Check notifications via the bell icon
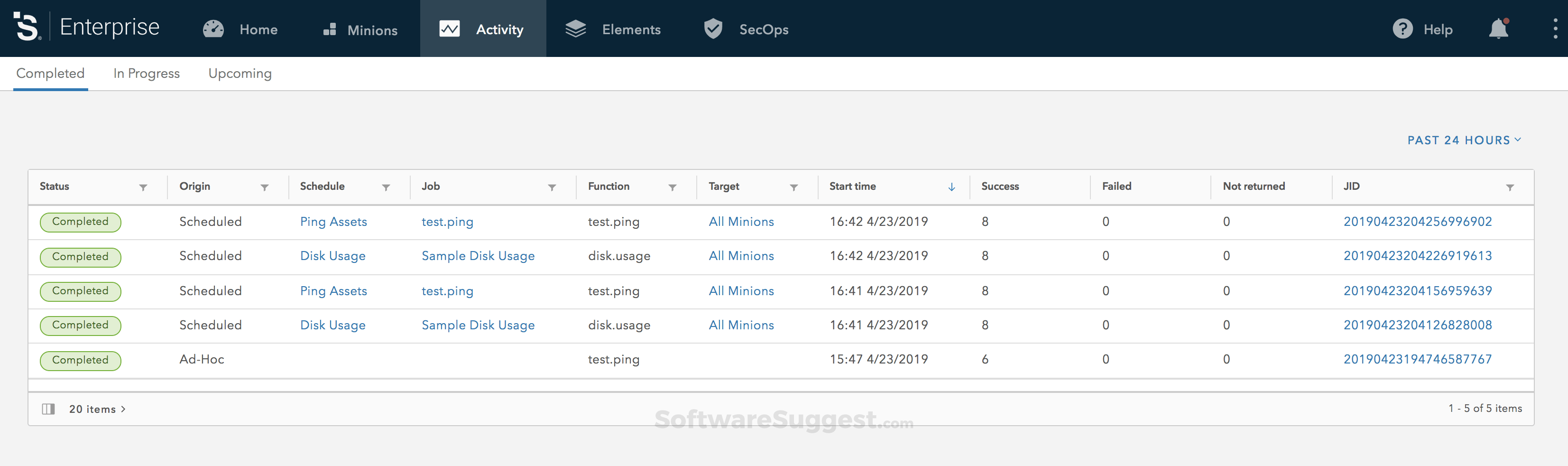This screenshot has width=1568, height=466. [1499, 28]
